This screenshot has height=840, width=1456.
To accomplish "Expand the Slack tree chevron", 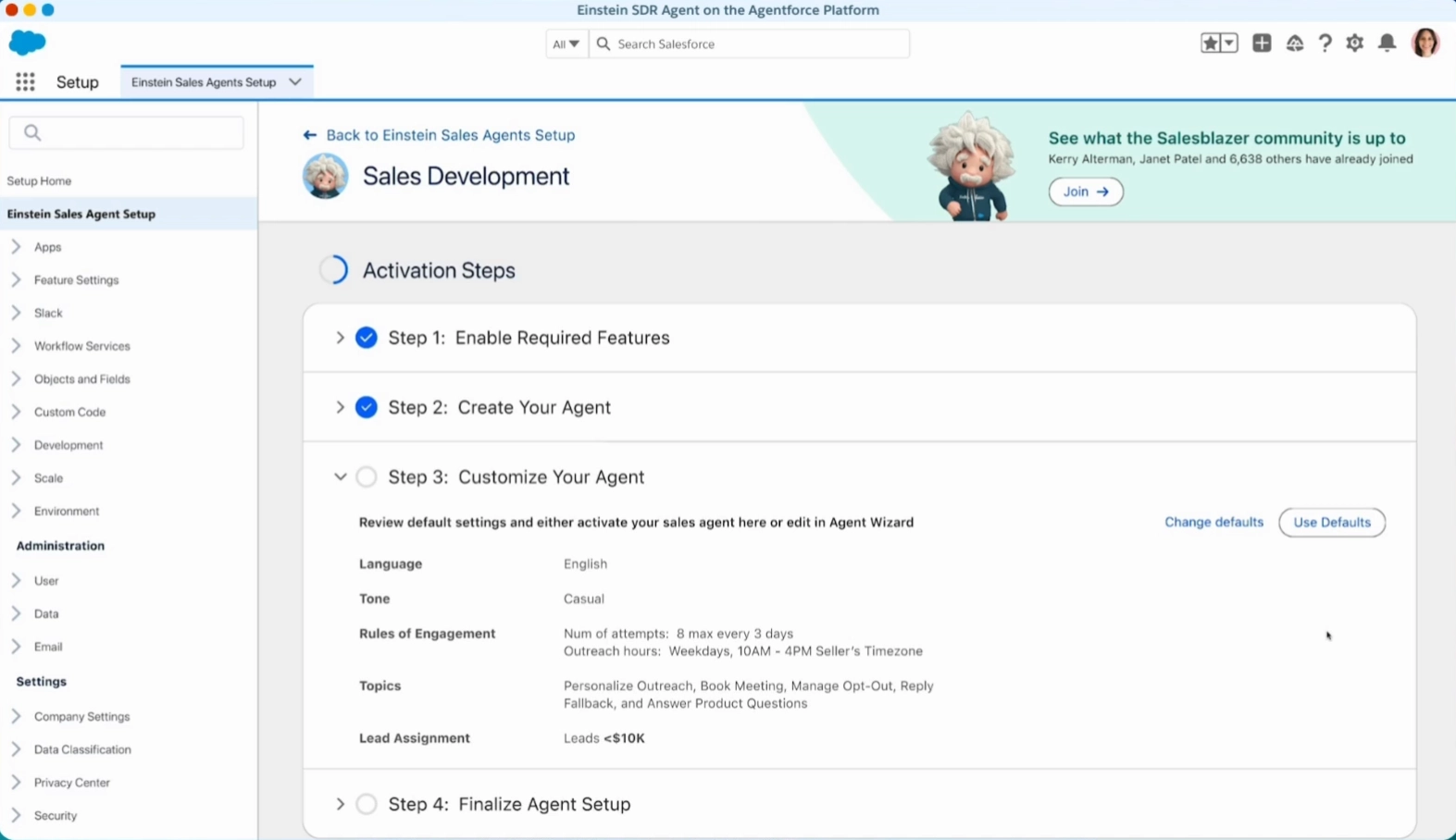I will pos(16,313).
